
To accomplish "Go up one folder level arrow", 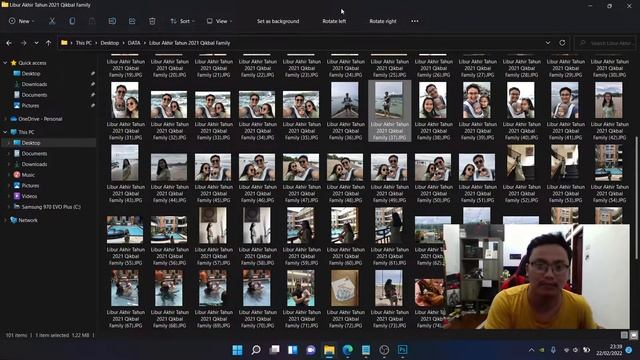I will coord(49,43).
